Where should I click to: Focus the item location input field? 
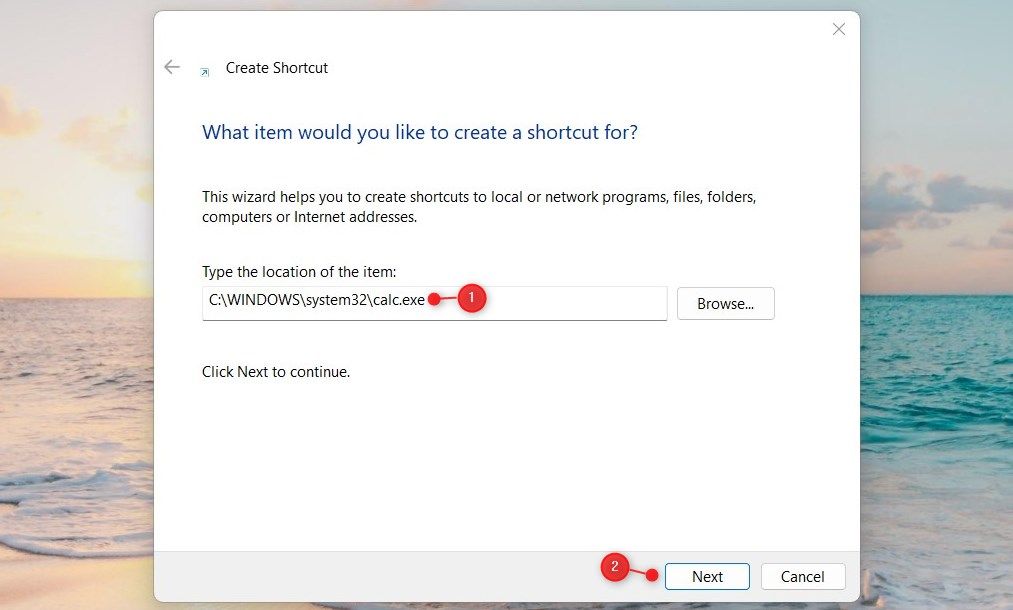tap(434, 303)
